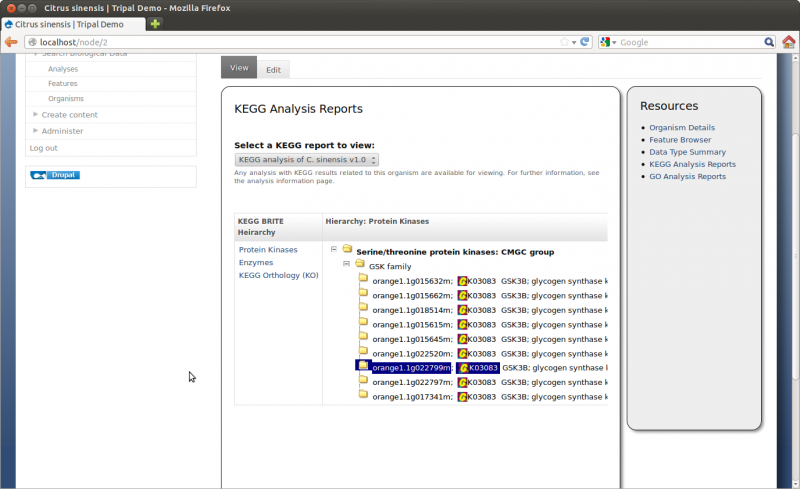
Task: Open Features in the sidebar menu
Action: (x=63, y=83)
